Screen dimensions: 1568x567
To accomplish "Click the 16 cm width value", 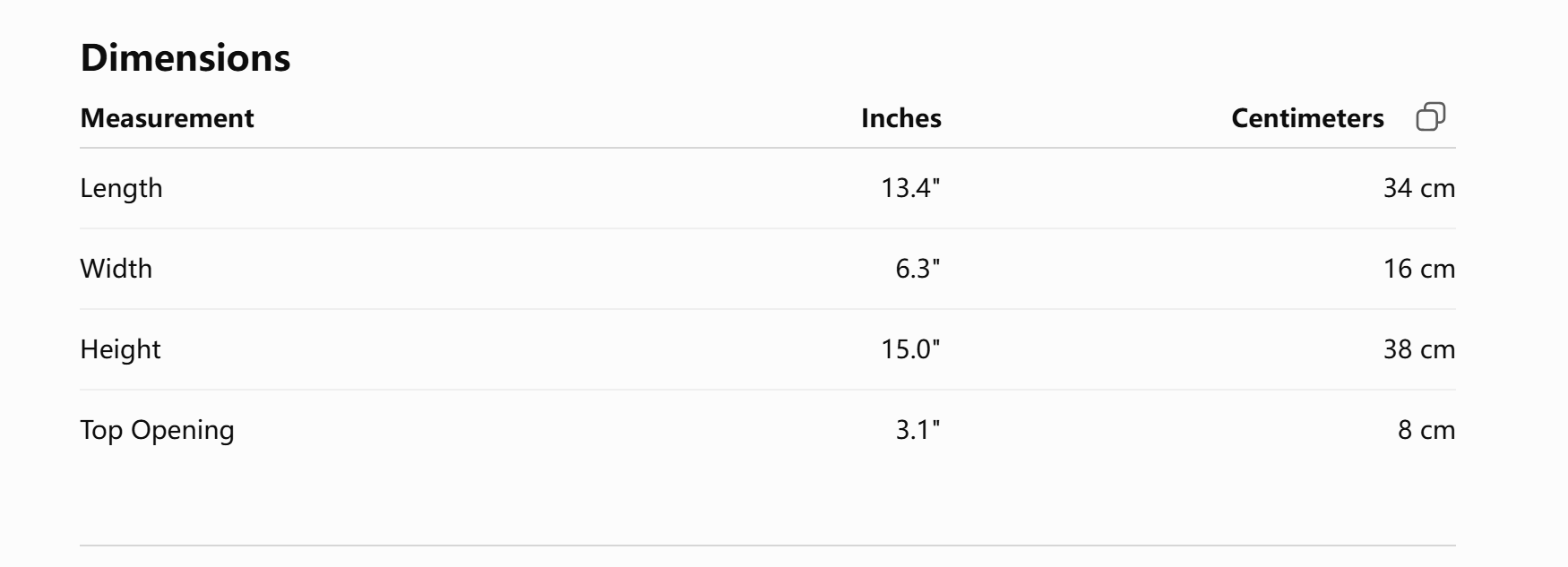I will [x=1419, y=269].
